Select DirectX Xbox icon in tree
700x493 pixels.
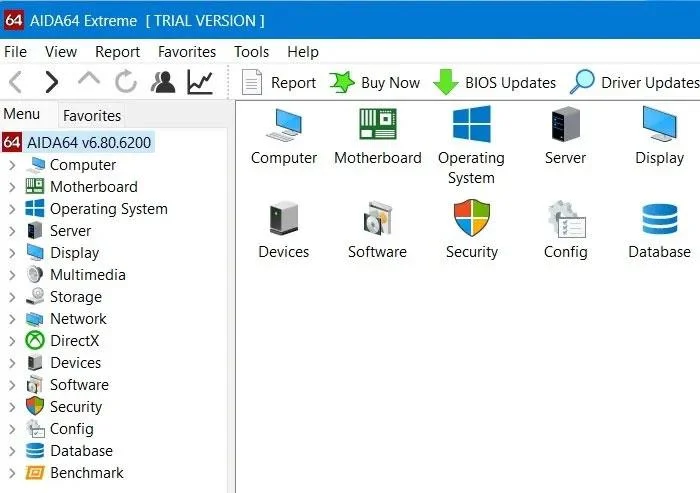pos(35,341)
